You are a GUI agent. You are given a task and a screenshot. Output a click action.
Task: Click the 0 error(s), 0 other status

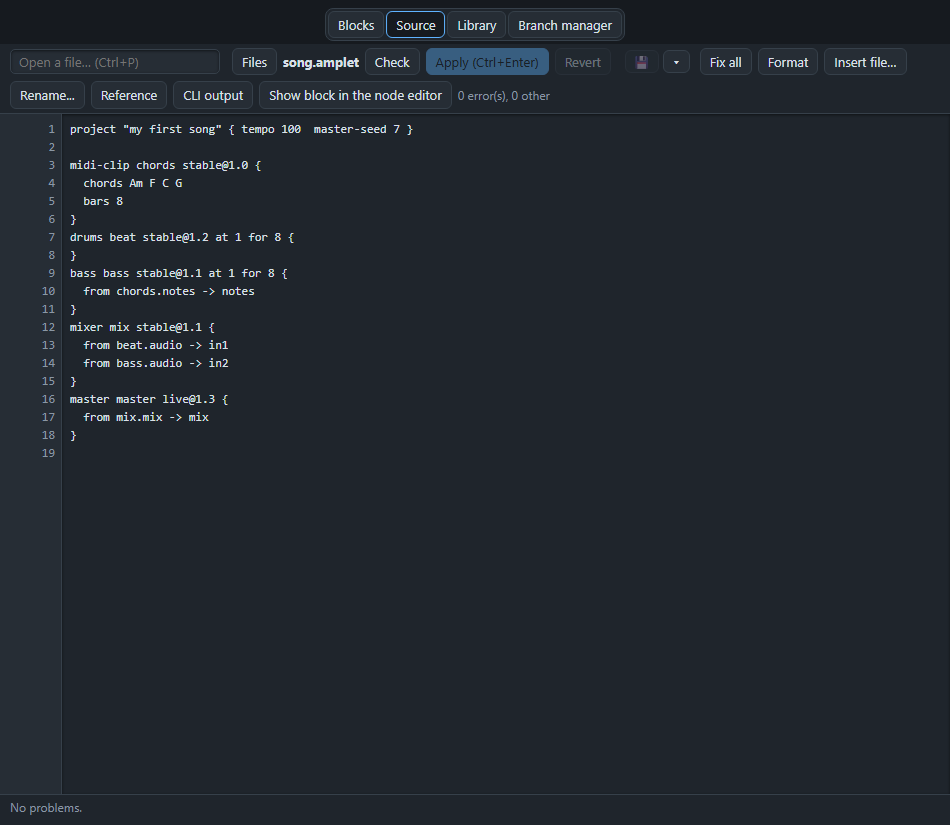(x=503, y=96)
